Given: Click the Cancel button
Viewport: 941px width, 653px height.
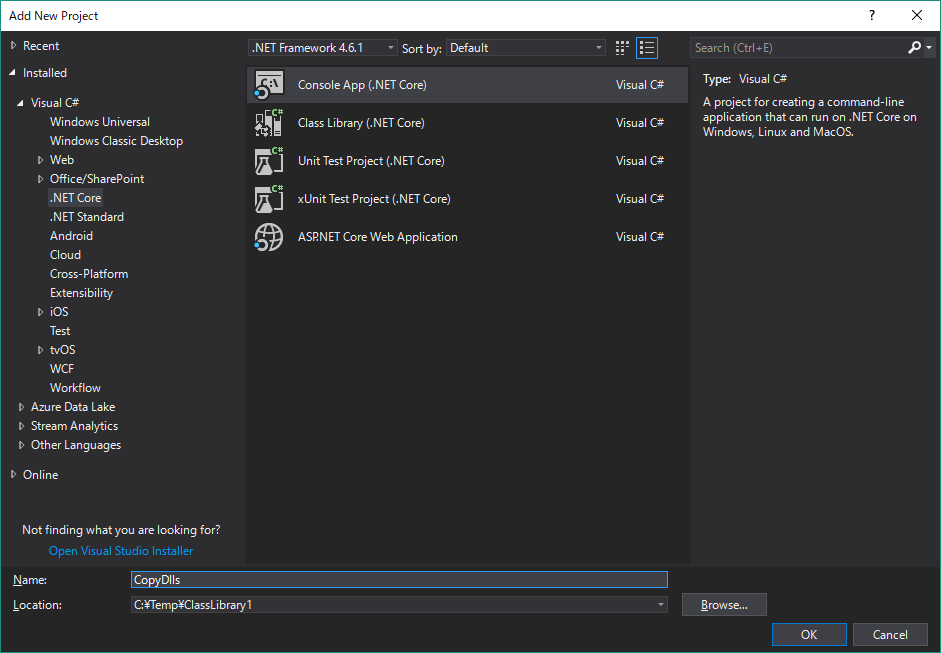Looking at the screenshot, I should (x=890, y=634).
